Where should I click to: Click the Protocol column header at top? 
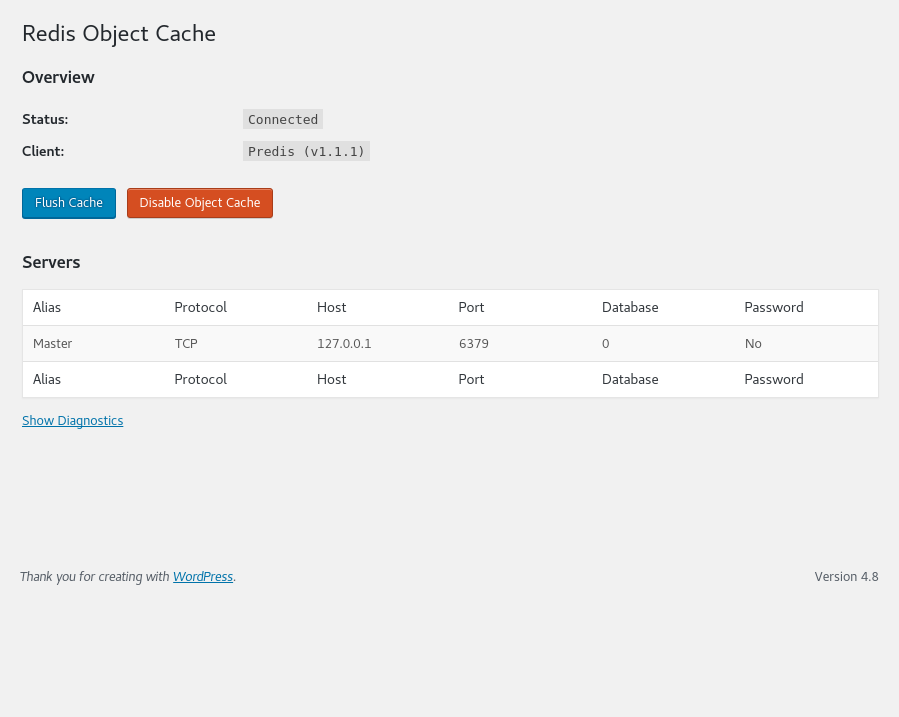201,307
